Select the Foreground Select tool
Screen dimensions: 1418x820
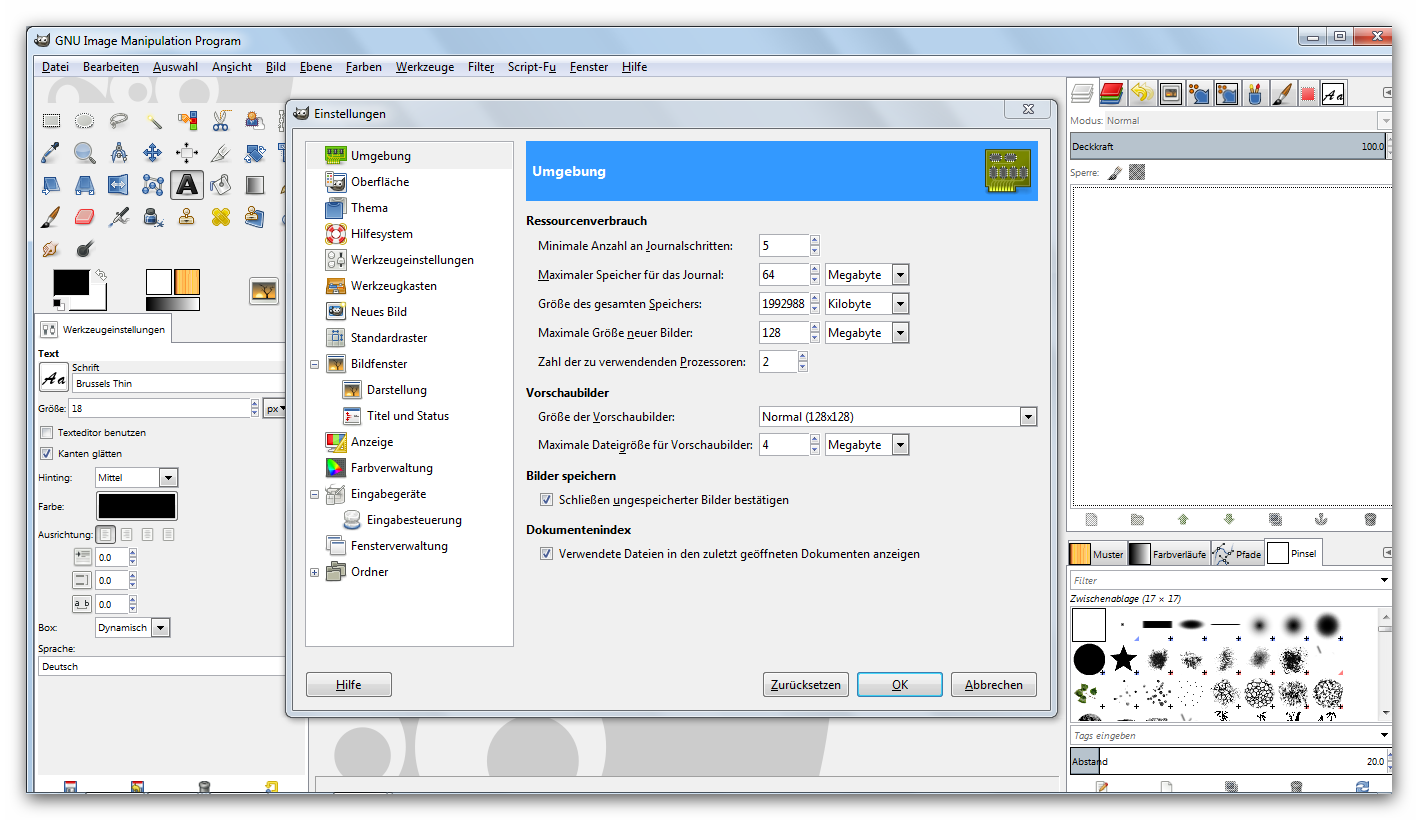point(255,121)
